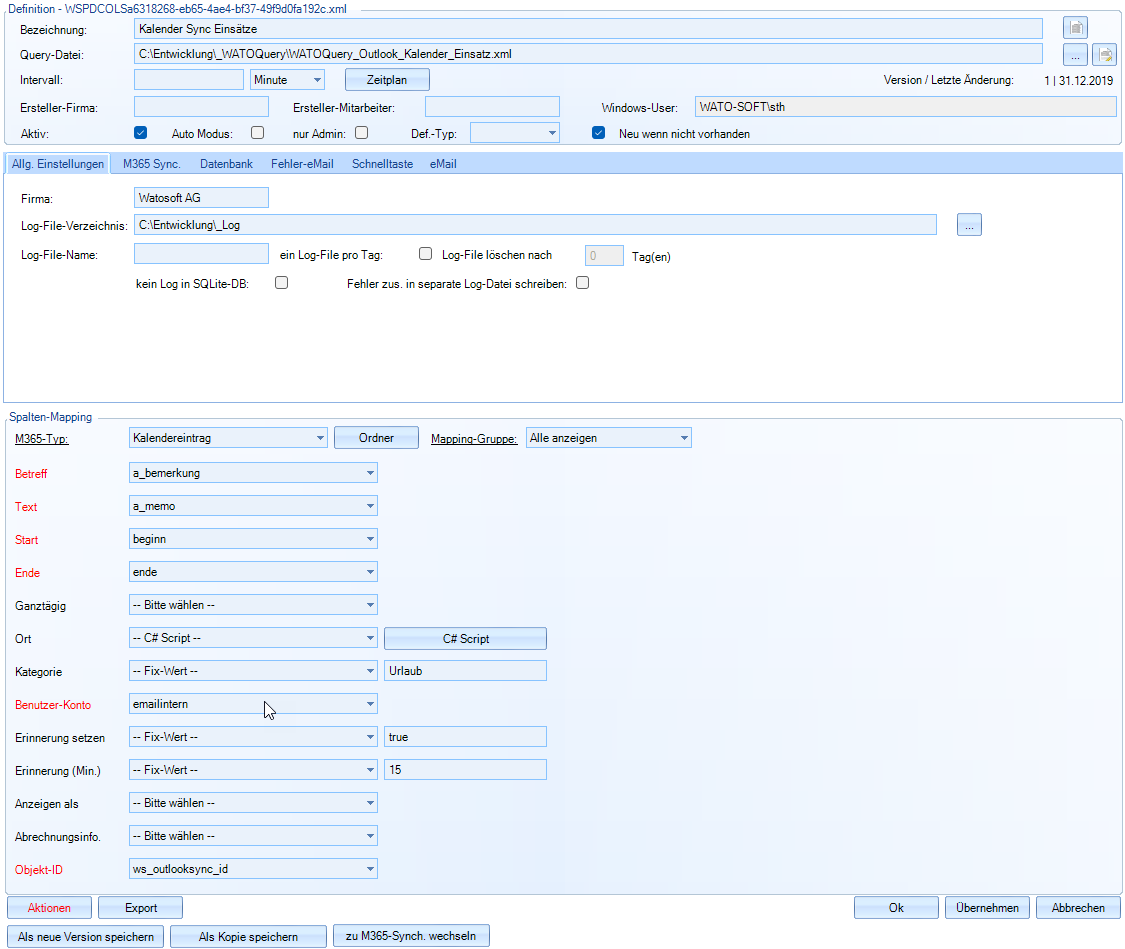The image size is (1125, 949).
Task: Enable 'kein Log in SQLite-DB' checkbox
Action: (x=282, y=283)
